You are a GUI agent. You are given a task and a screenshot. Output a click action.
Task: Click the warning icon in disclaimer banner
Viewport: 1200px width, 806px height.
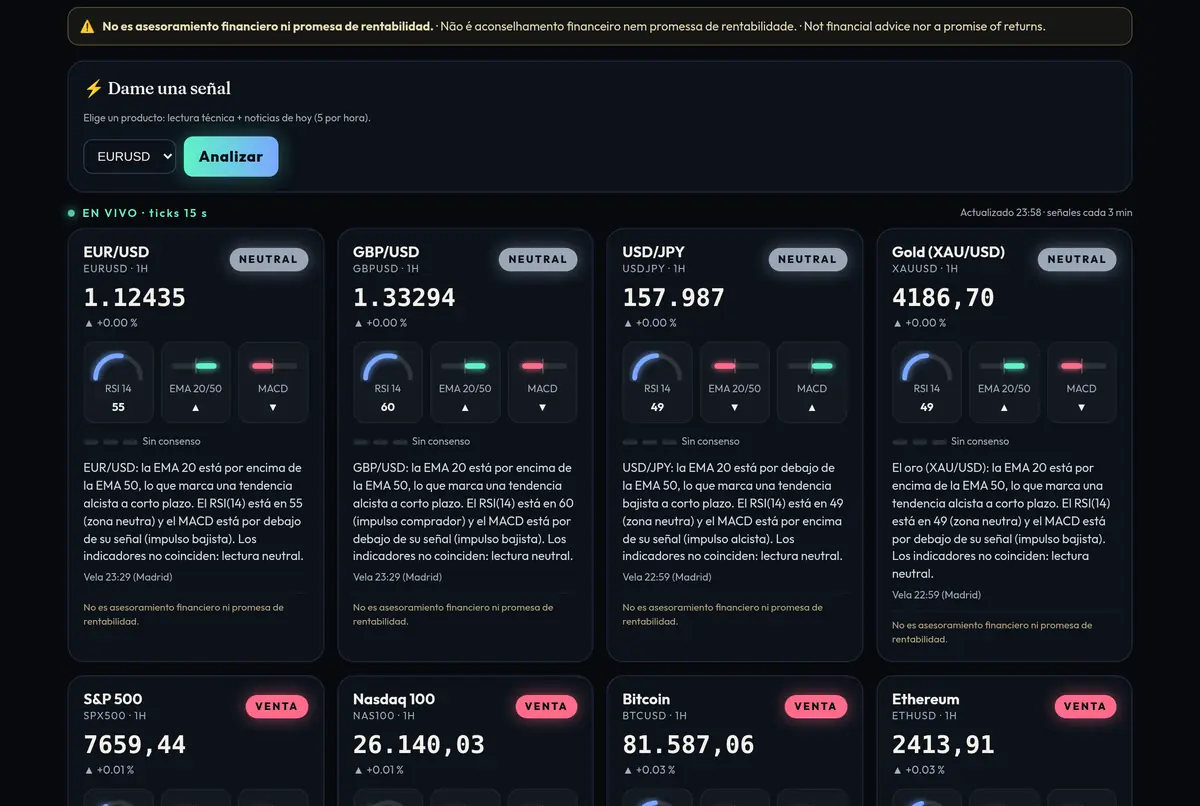tap(88, 26)
